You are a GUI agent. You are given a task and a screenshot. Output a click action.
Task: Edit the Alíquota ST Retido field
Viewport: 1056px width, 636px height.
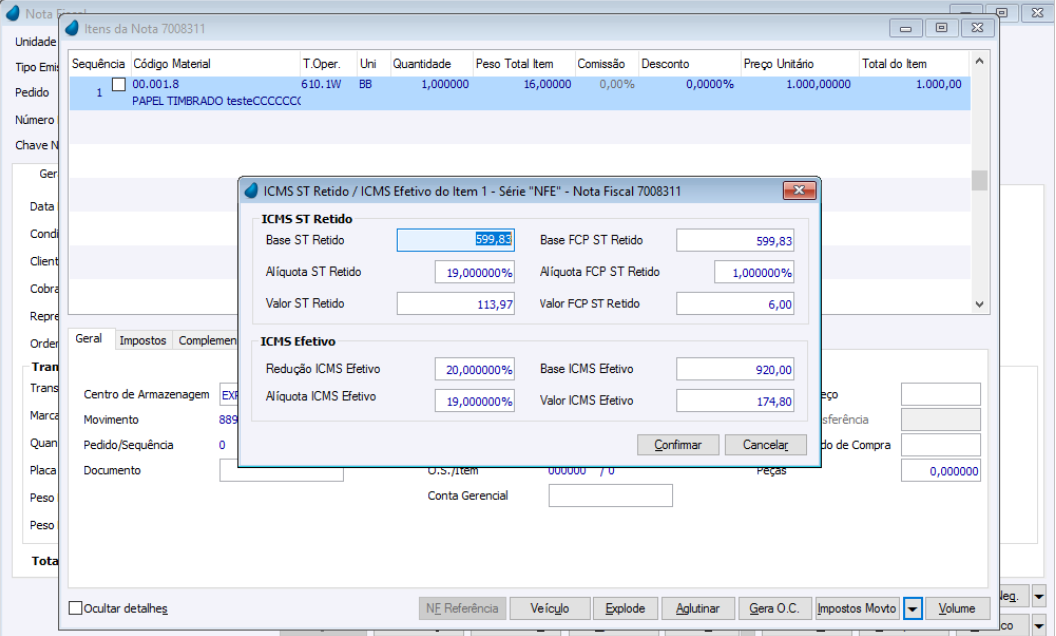coord(475,272)
